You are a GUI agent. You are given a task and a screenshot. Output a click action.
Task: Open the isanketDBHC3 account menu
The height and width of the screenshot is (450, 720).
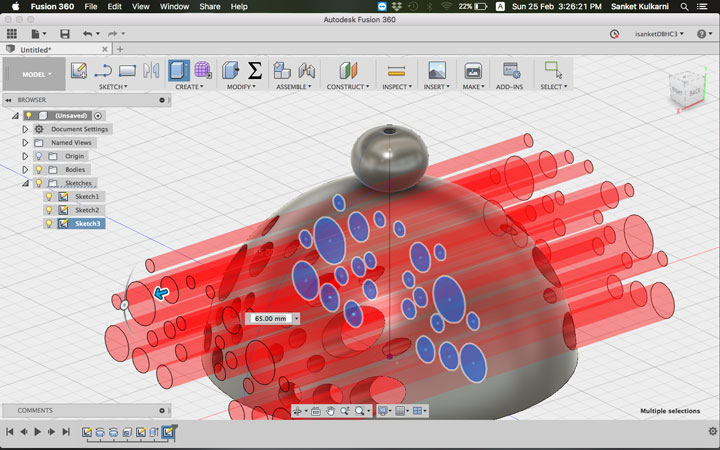point(659,34)
